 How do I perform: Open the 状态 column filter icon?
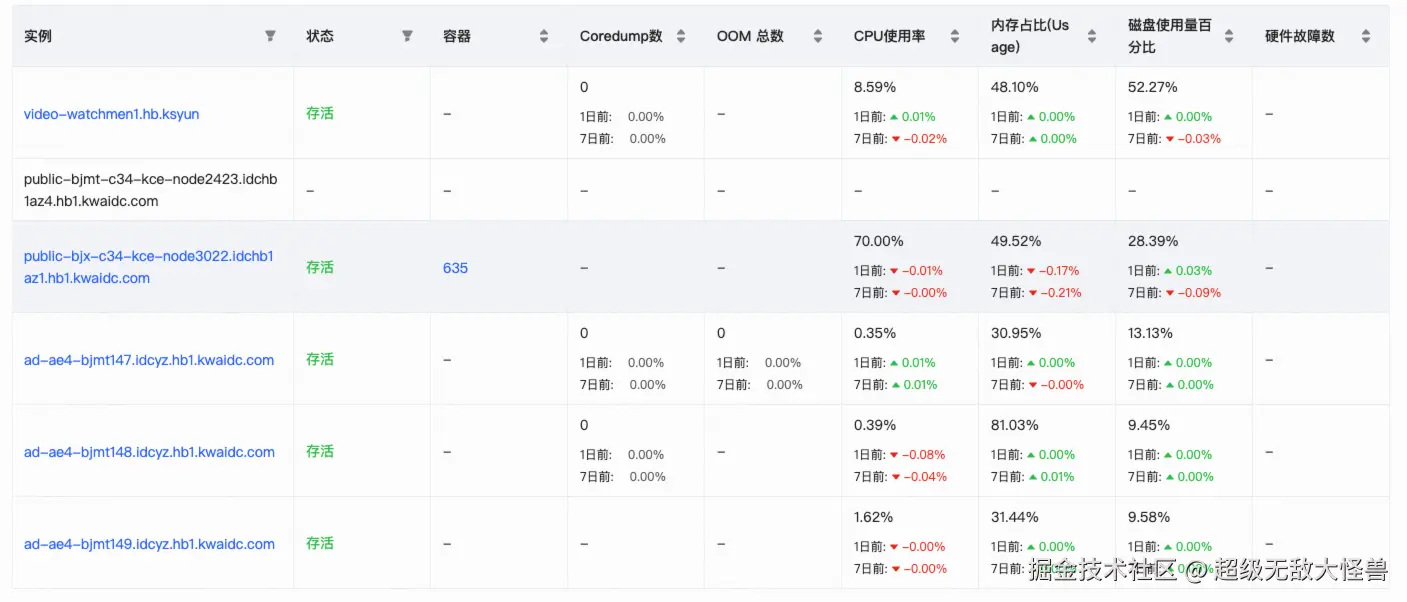407,36
